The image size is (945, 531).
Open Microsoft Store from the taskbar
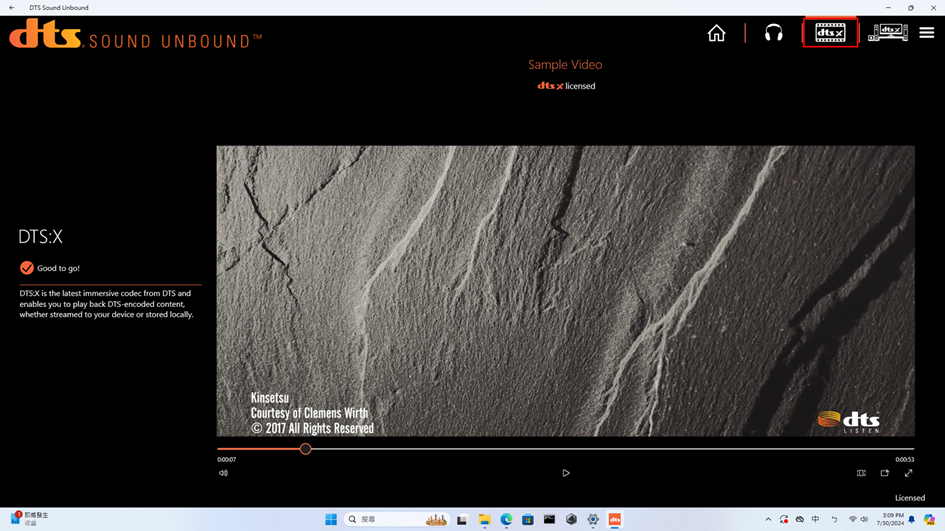(528, 520)
